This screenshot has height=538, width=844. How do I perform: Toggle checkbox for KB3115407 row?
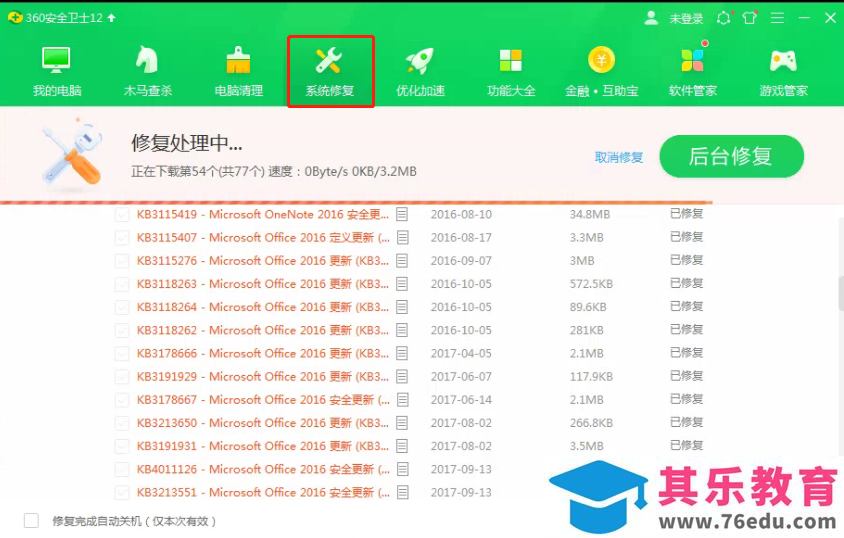122,237
